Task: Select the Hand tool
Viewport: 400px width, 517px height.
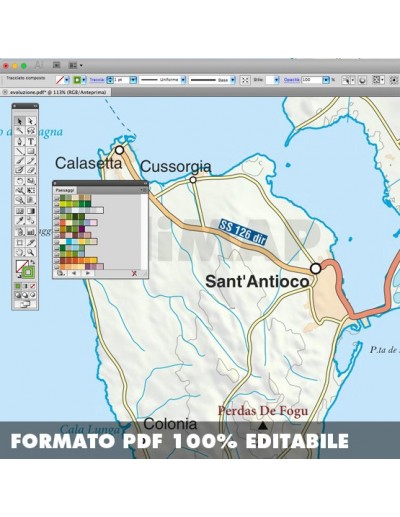Action: pos(20,252)
